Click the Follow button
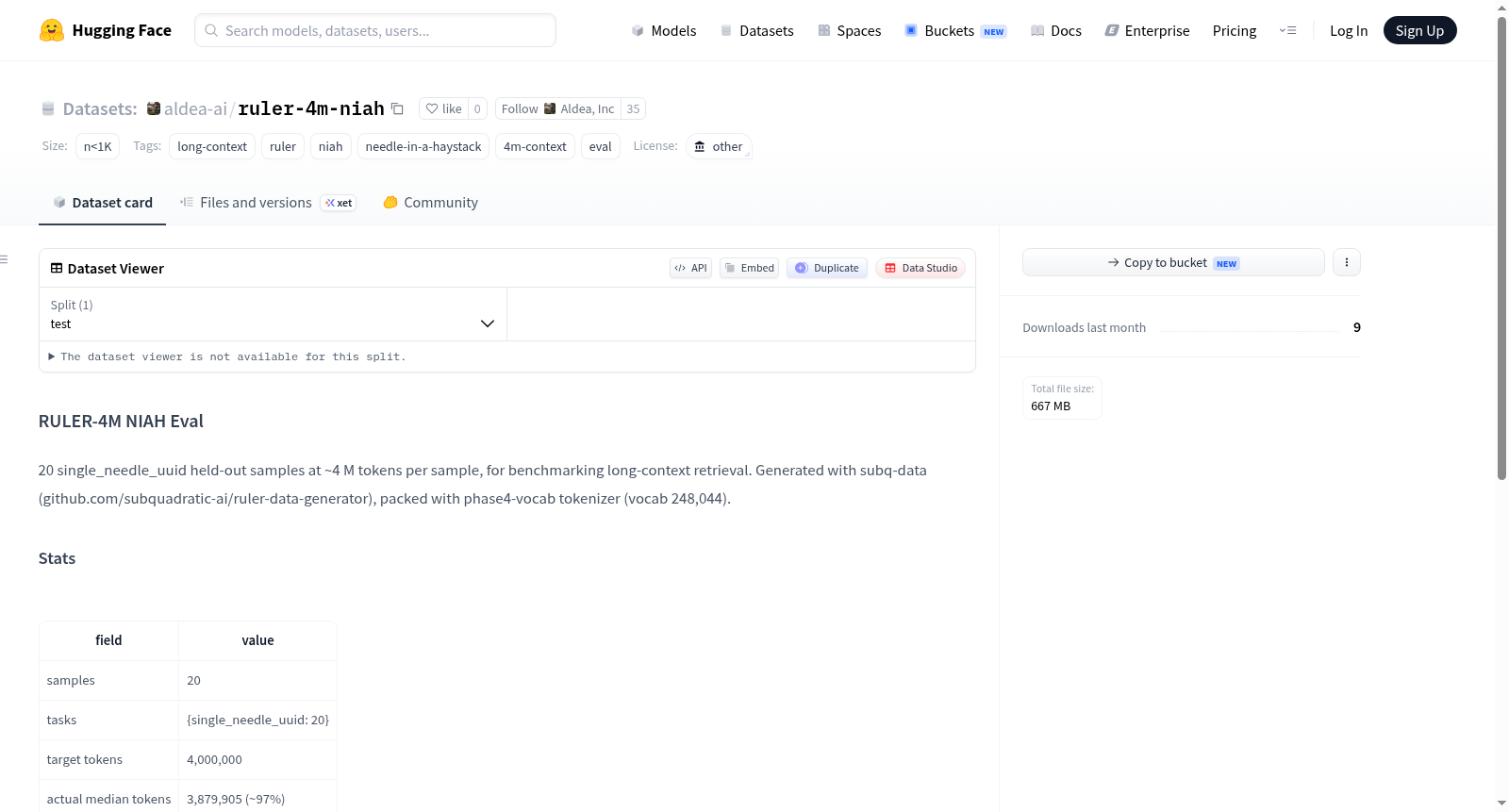 [557, 108]
